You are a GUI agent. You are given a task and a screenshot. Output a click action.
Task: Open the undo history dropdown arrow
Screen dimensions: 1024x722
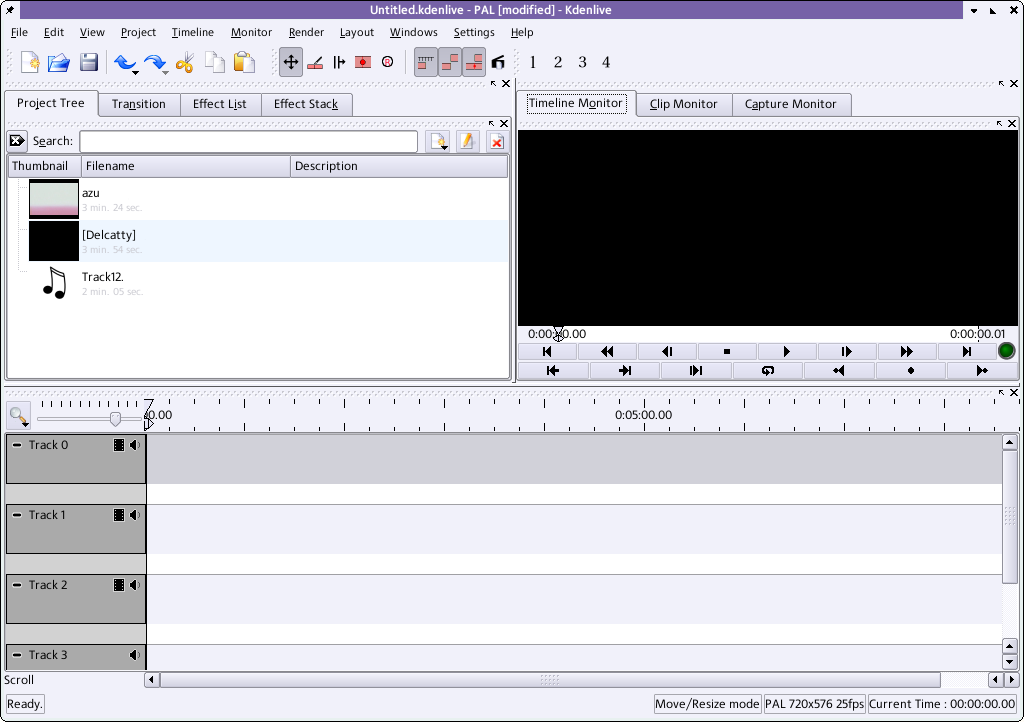click(135, 73)
